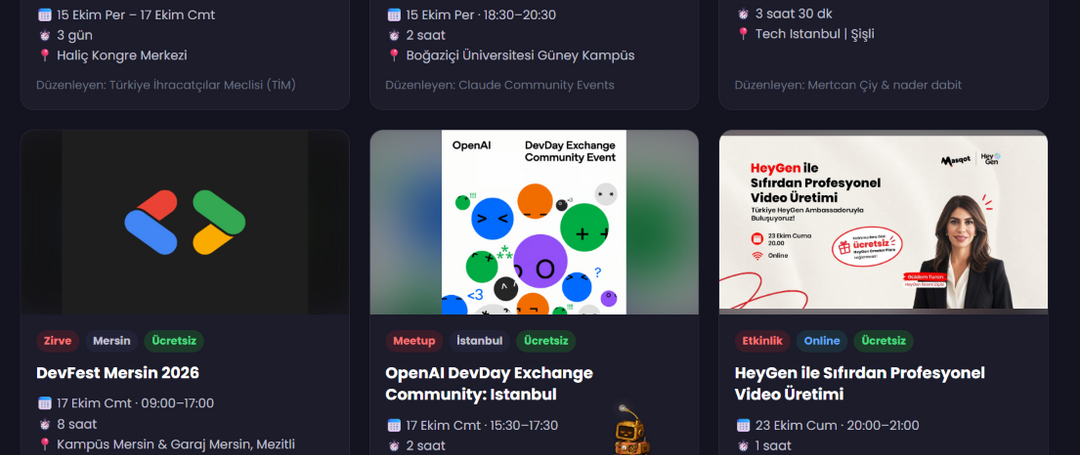
Task: Click pin icon beside Tech Istanbul | Şişli
Action: tap(743, 34)
